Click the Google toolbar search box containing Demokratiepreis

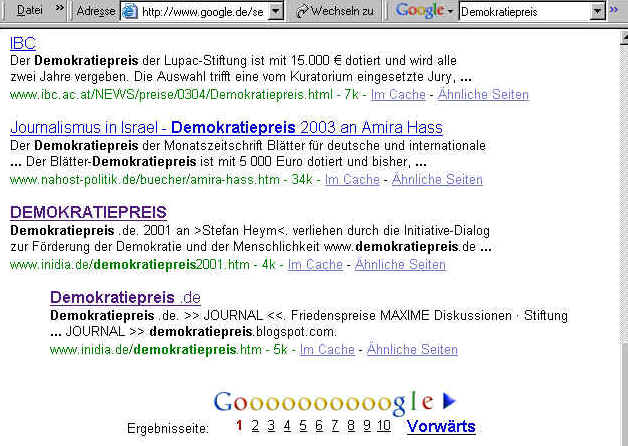[x=525, y=12]
